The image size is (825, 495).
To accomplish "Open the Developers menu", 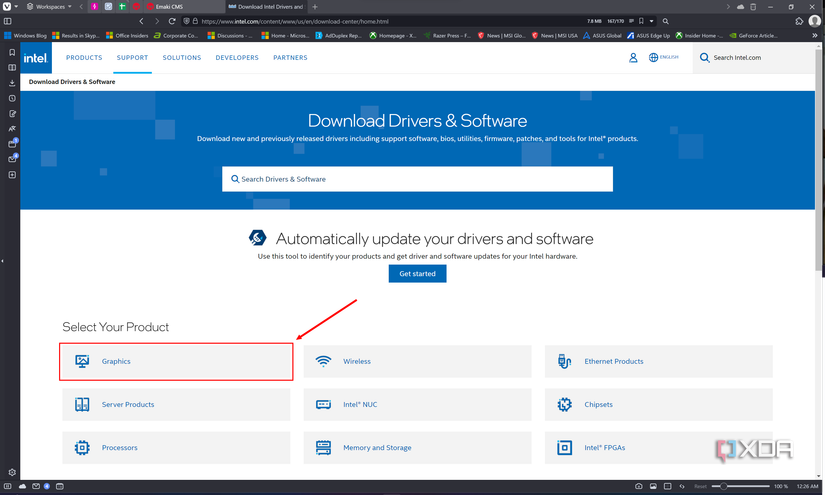I will (237, 57).
